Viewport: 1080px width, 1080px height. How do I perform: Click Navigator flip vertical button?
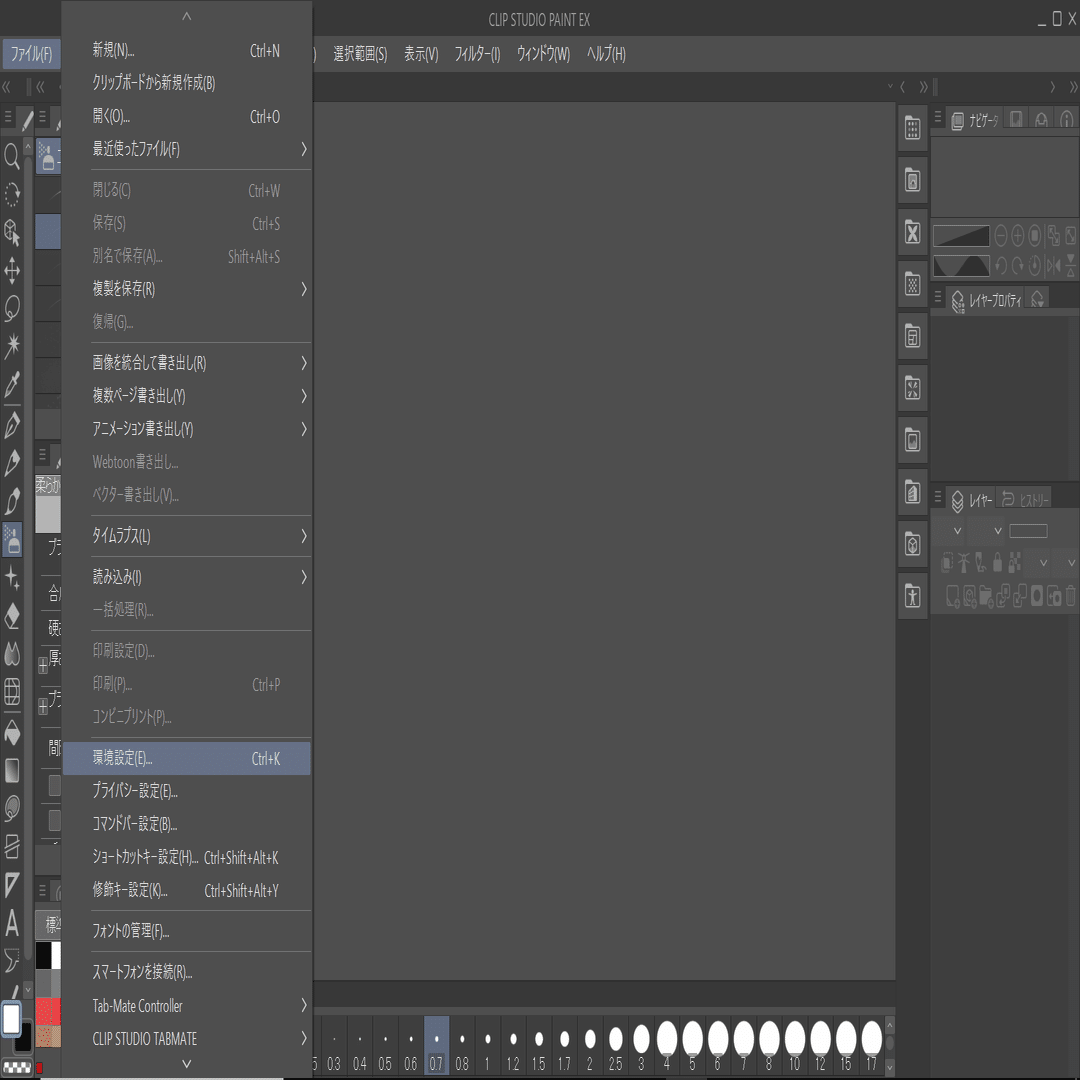(x=1070, y=265)
